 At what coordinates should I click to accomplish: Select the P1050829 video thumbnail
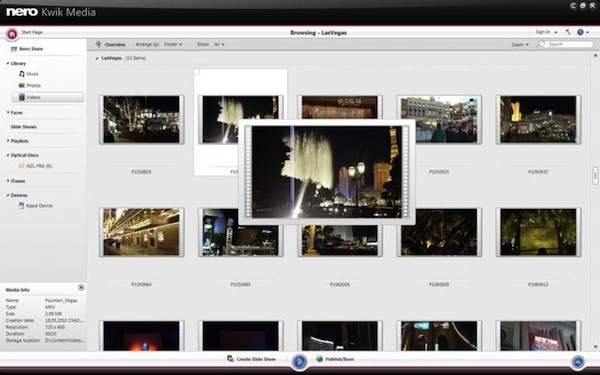tap(142, 119)
